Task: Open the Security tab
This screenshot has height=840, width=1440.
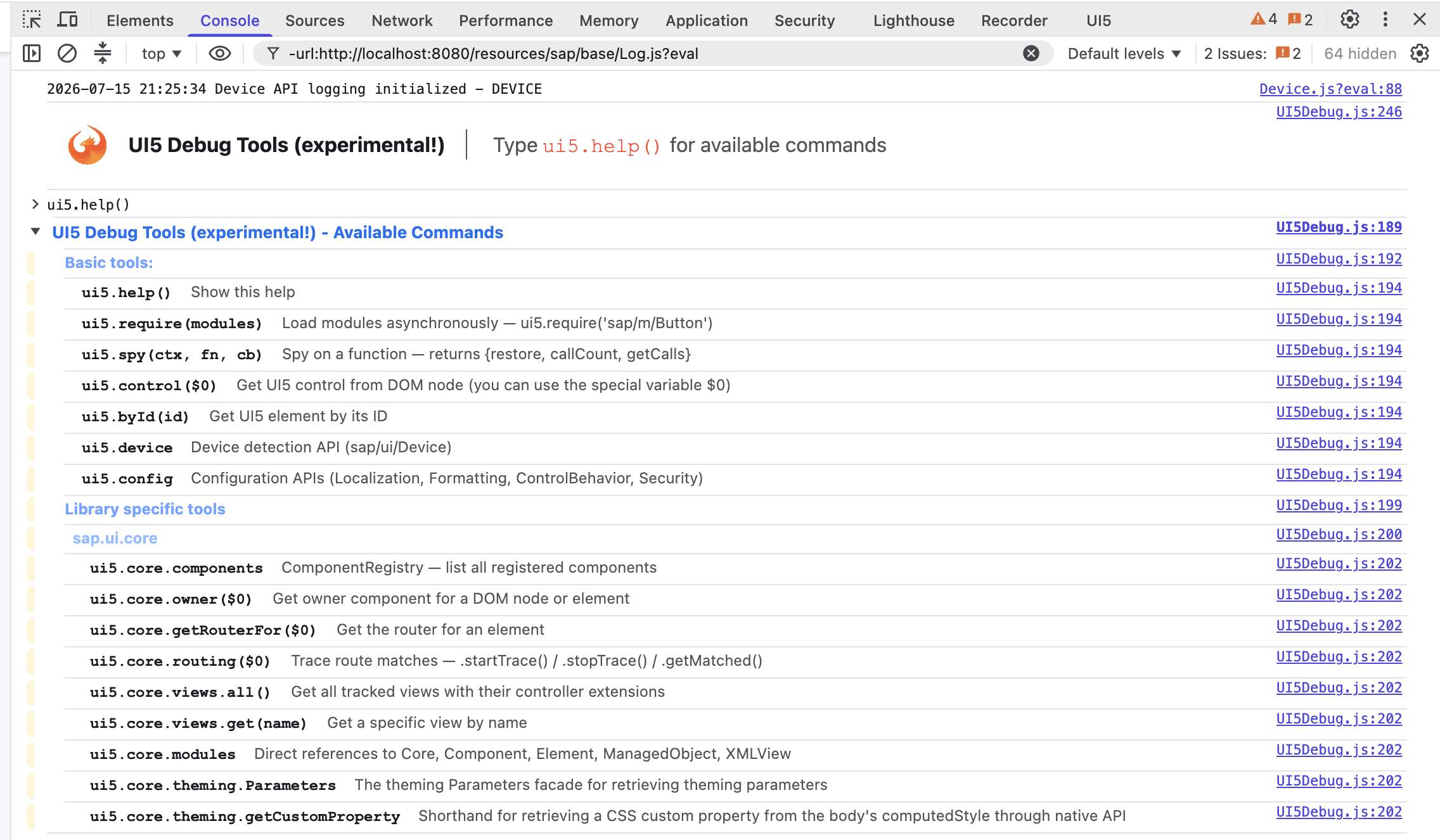Action: 805,20
